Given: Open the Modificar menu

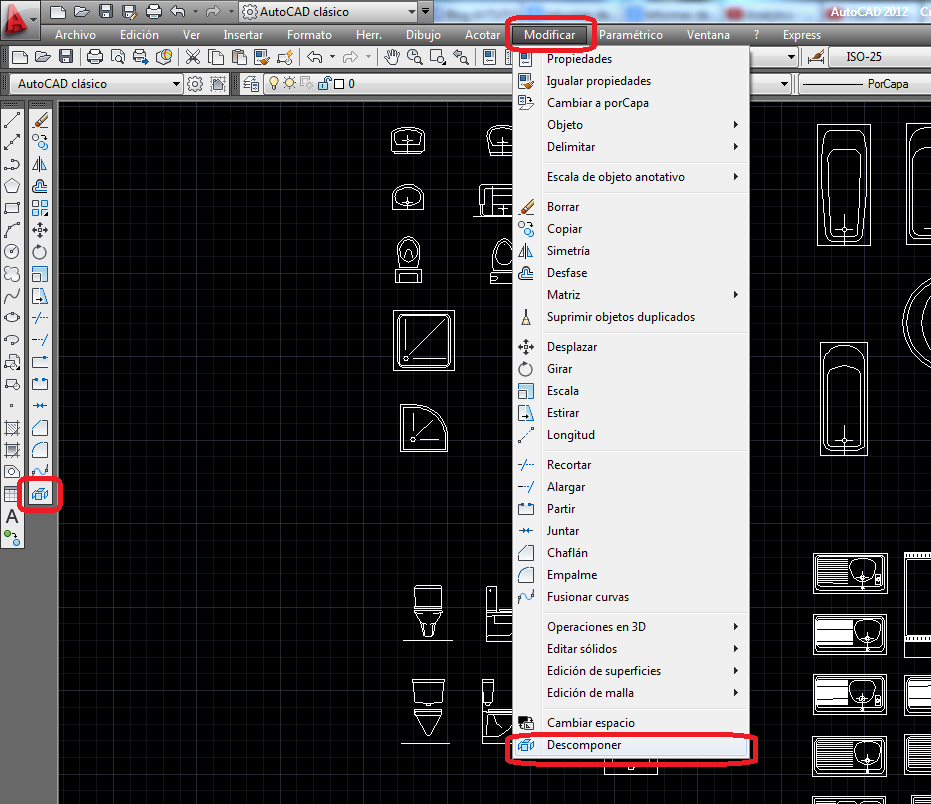Looking at the screenshot, I should [551, 34].
